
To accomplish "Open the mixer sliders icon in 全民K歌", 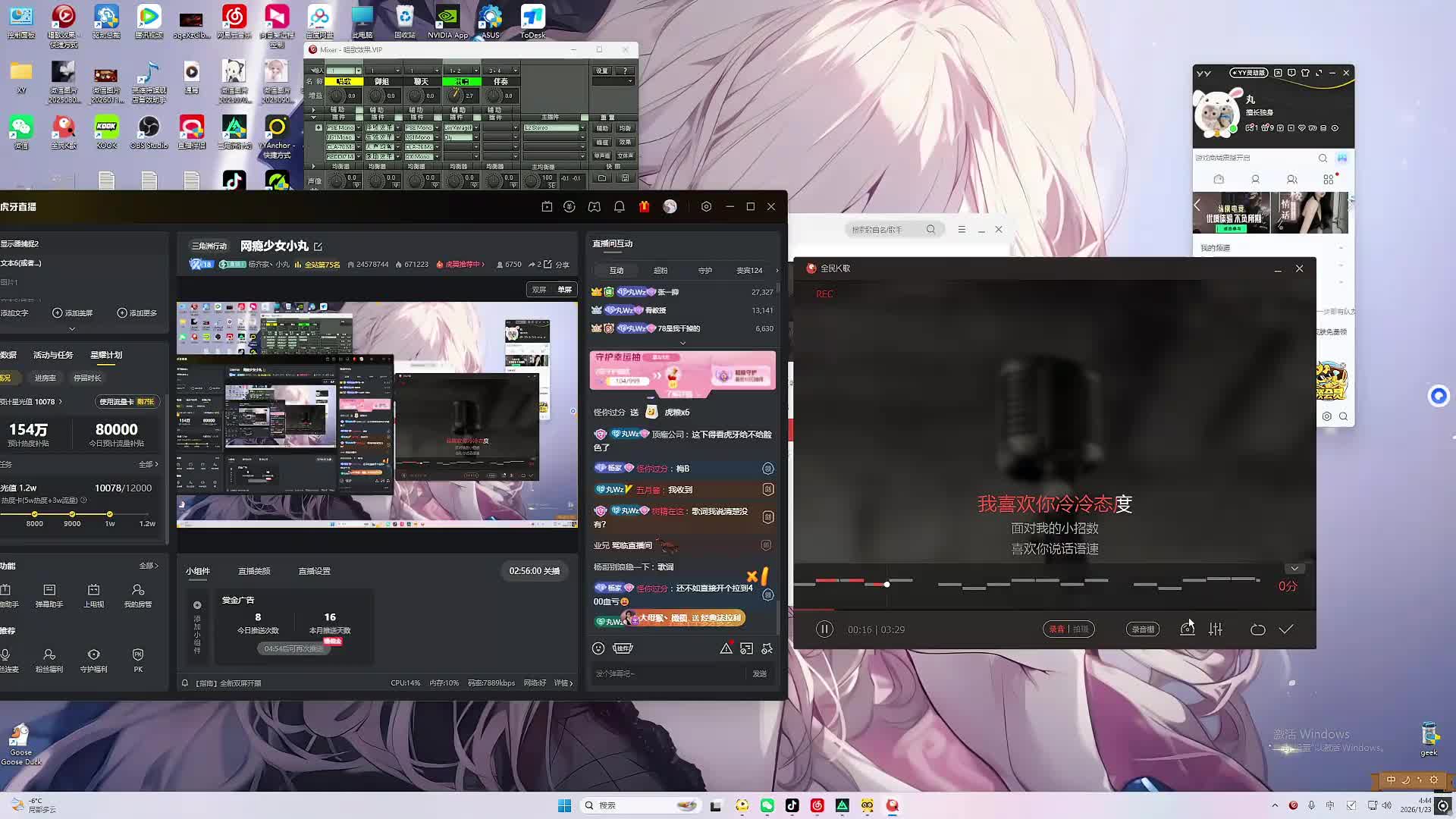I will click(1216, 629).
